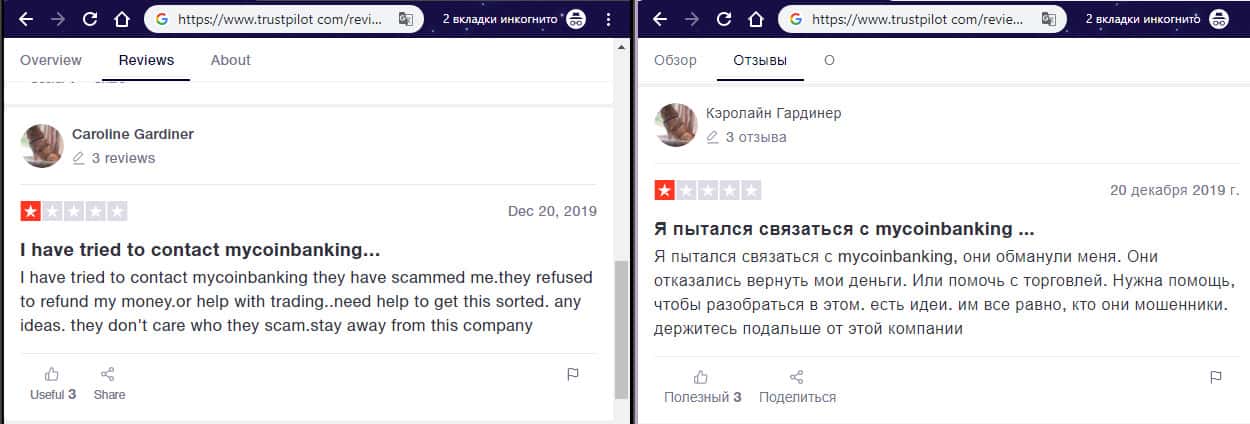Report the Russian review with flag
1250x424 pixels.
tap(1215, 377)
